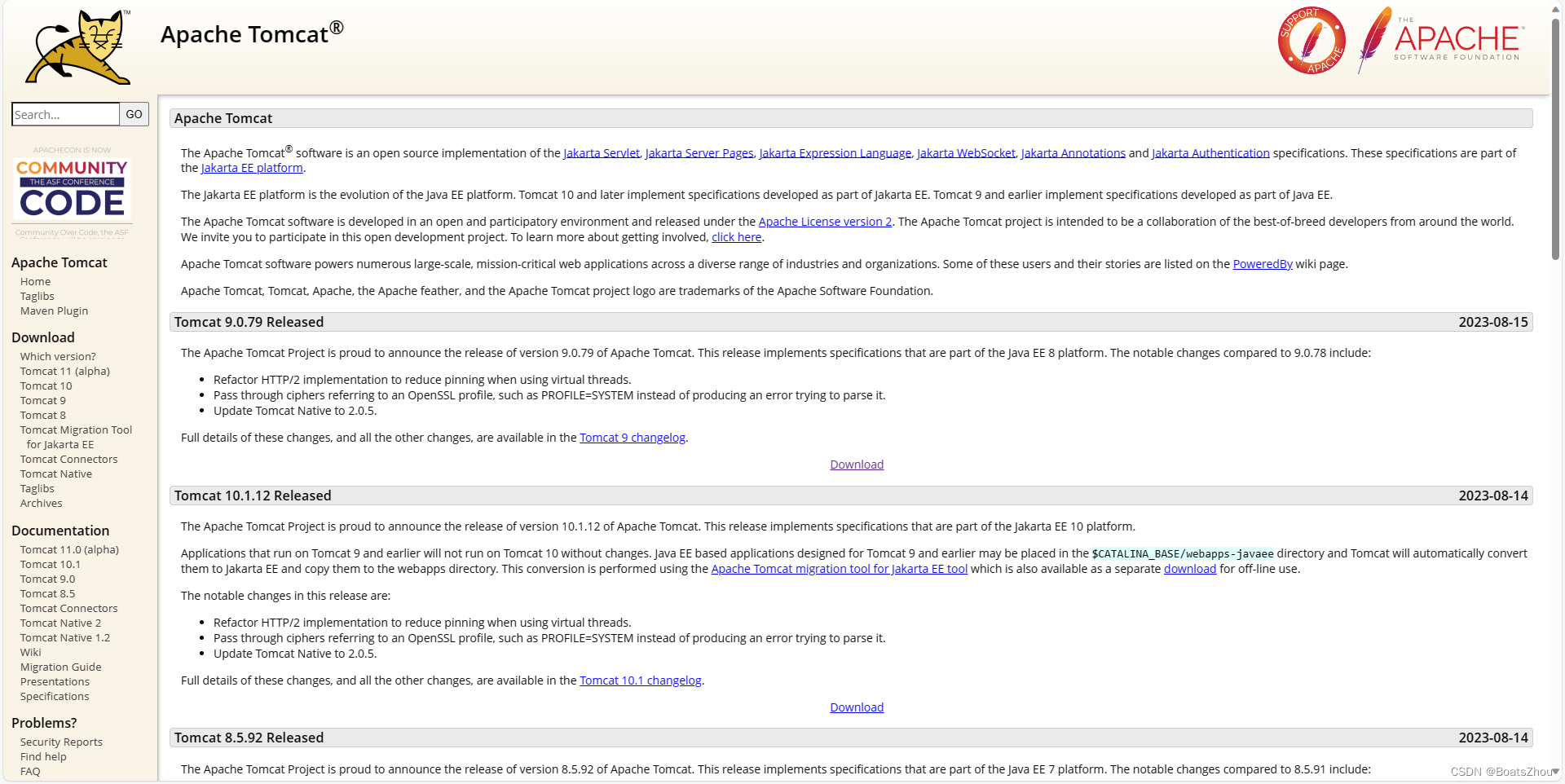Open Security Reports link
Viewport: 1565px width, 784px height.
tap(61, 742)
